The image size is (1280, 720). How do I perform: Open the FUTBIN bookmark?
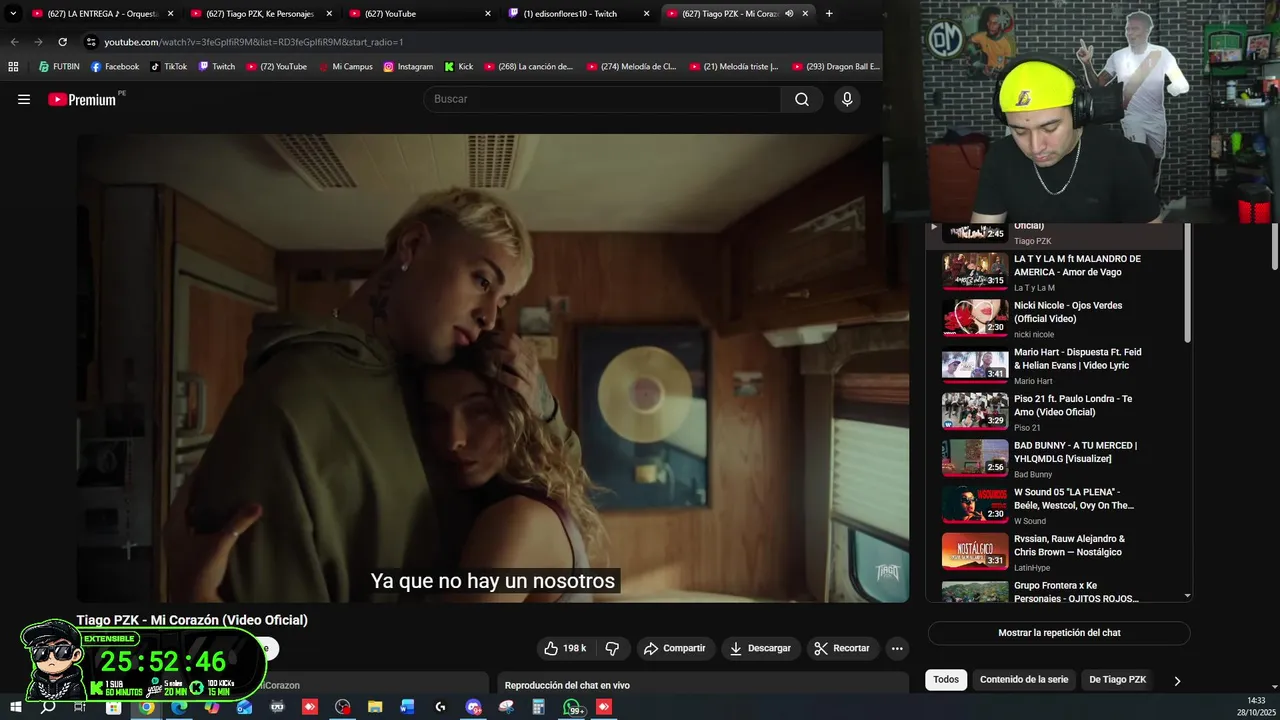point(59,67)
